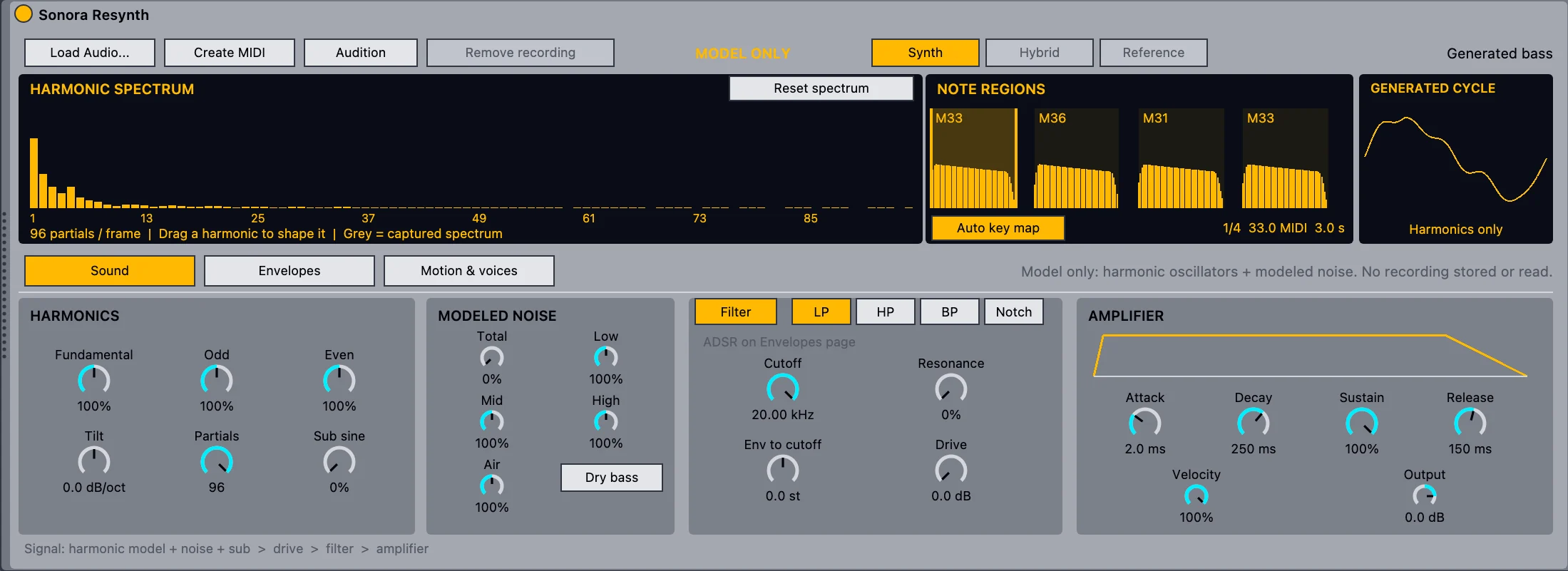Click the Sub sine knob
The height and width of the screenshot is (571, 1568).
pos(339,461)
